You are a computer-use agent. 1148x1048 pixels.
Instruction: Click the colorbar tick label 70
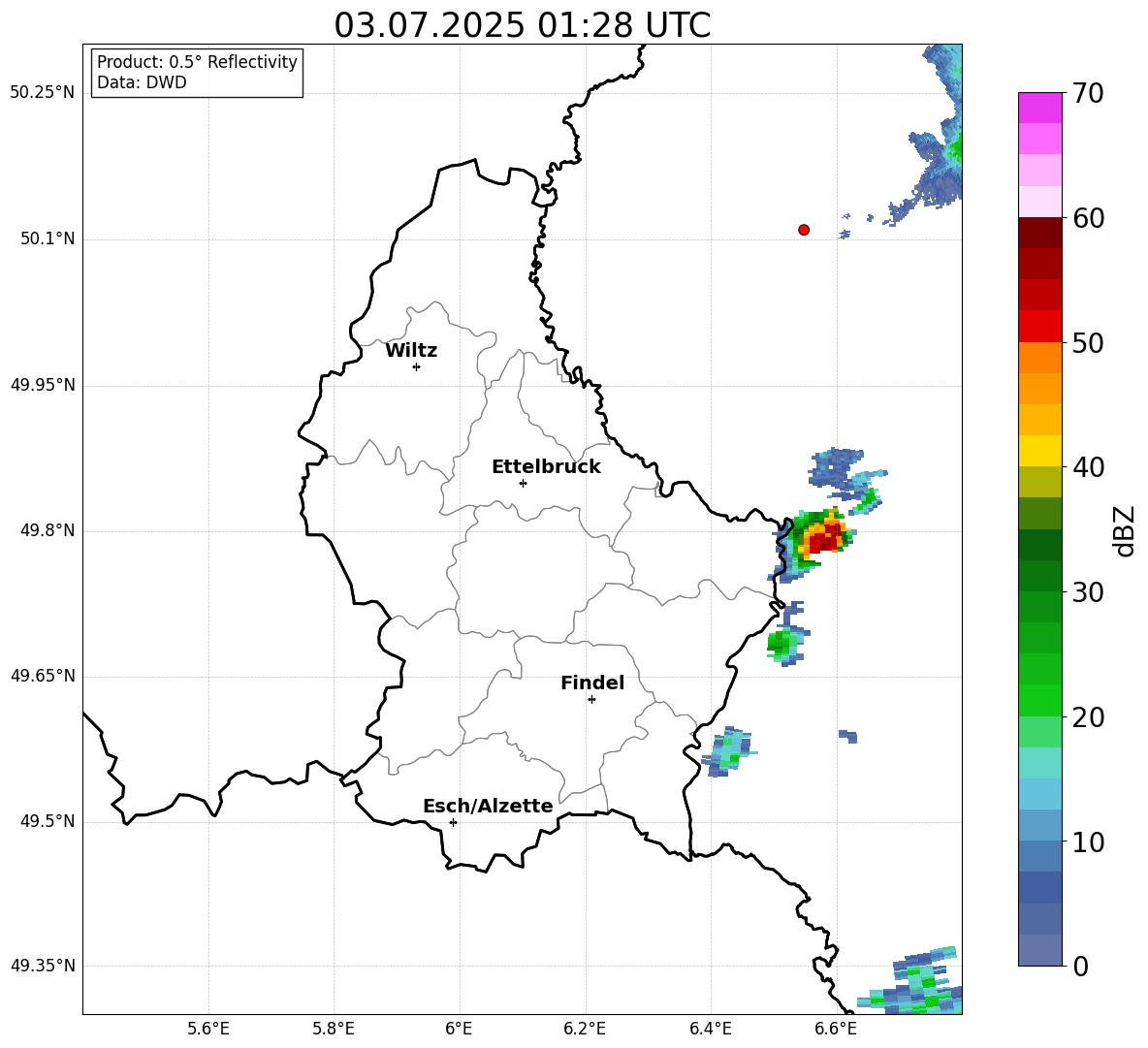1088,93
